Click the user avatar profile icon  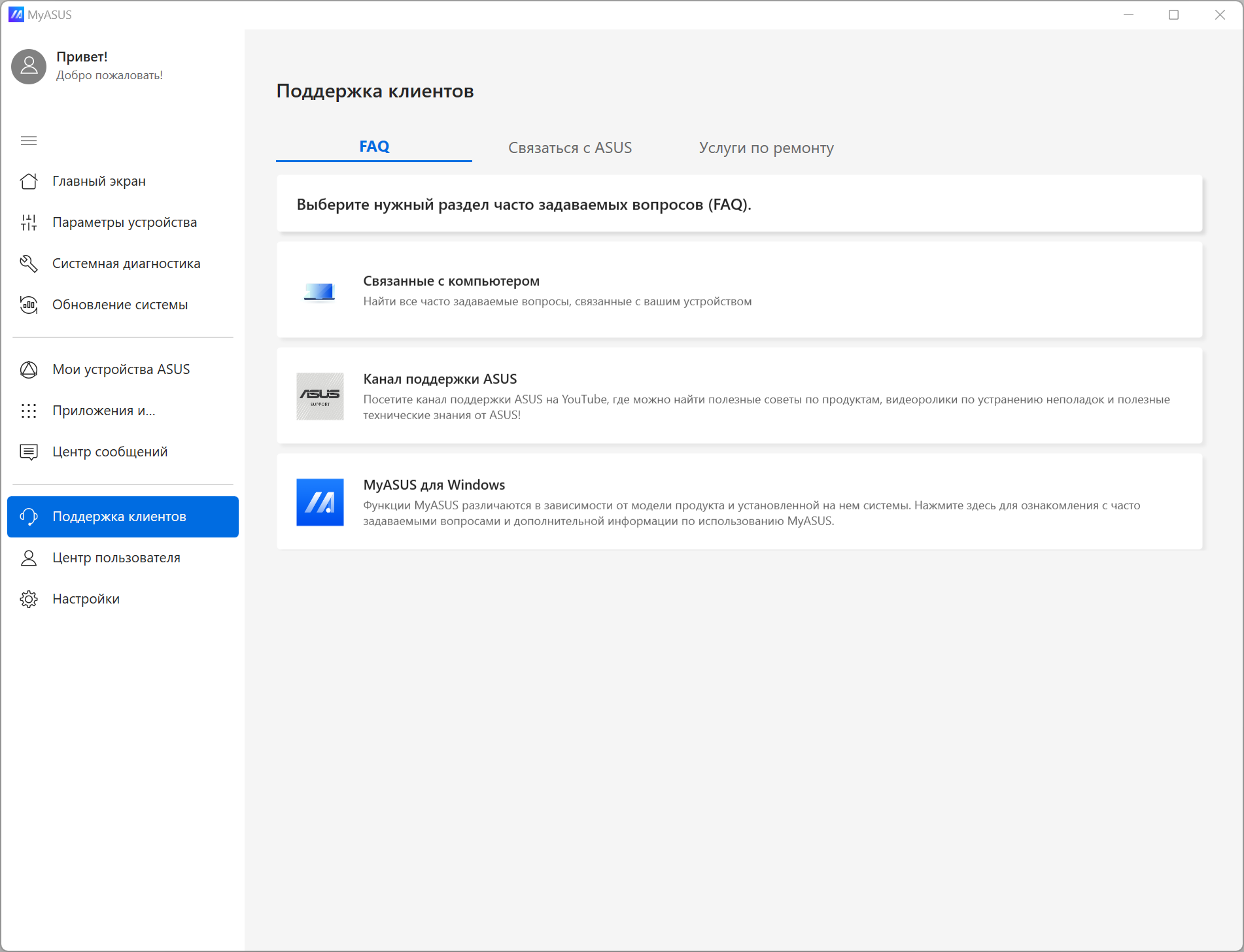point(29,66)
